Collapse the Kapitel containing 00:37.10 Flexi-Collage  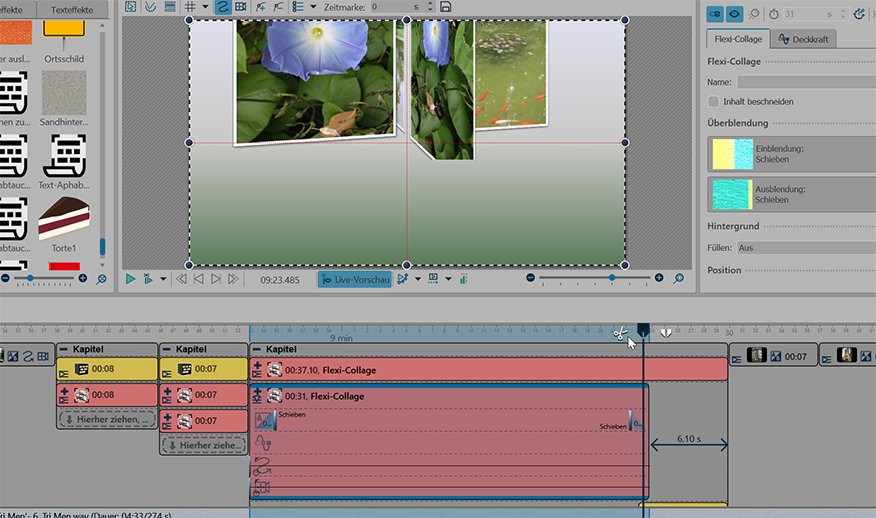pos(260,349)
